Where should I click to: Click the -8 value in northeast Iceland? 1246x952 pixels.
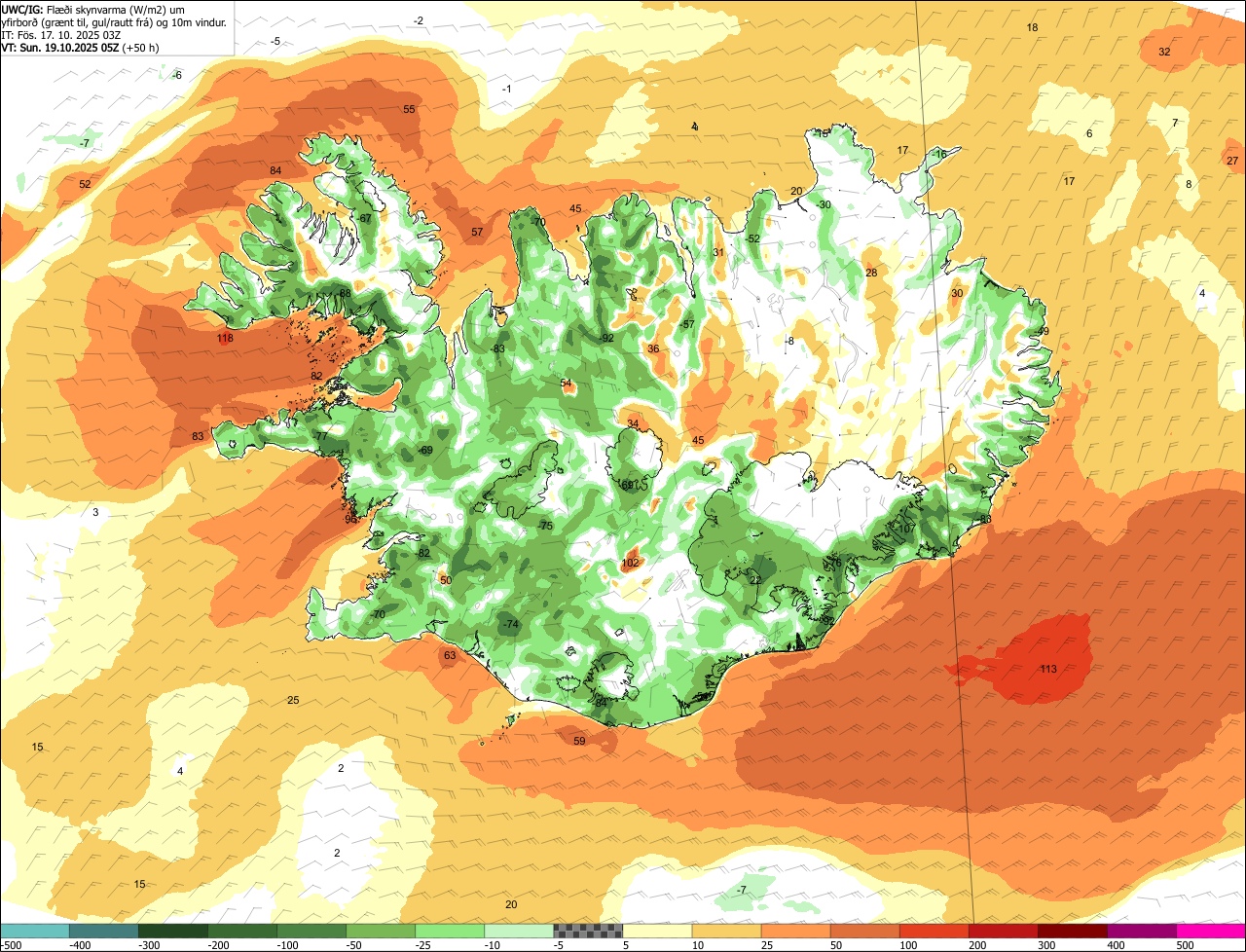click(x=789, y=341)
